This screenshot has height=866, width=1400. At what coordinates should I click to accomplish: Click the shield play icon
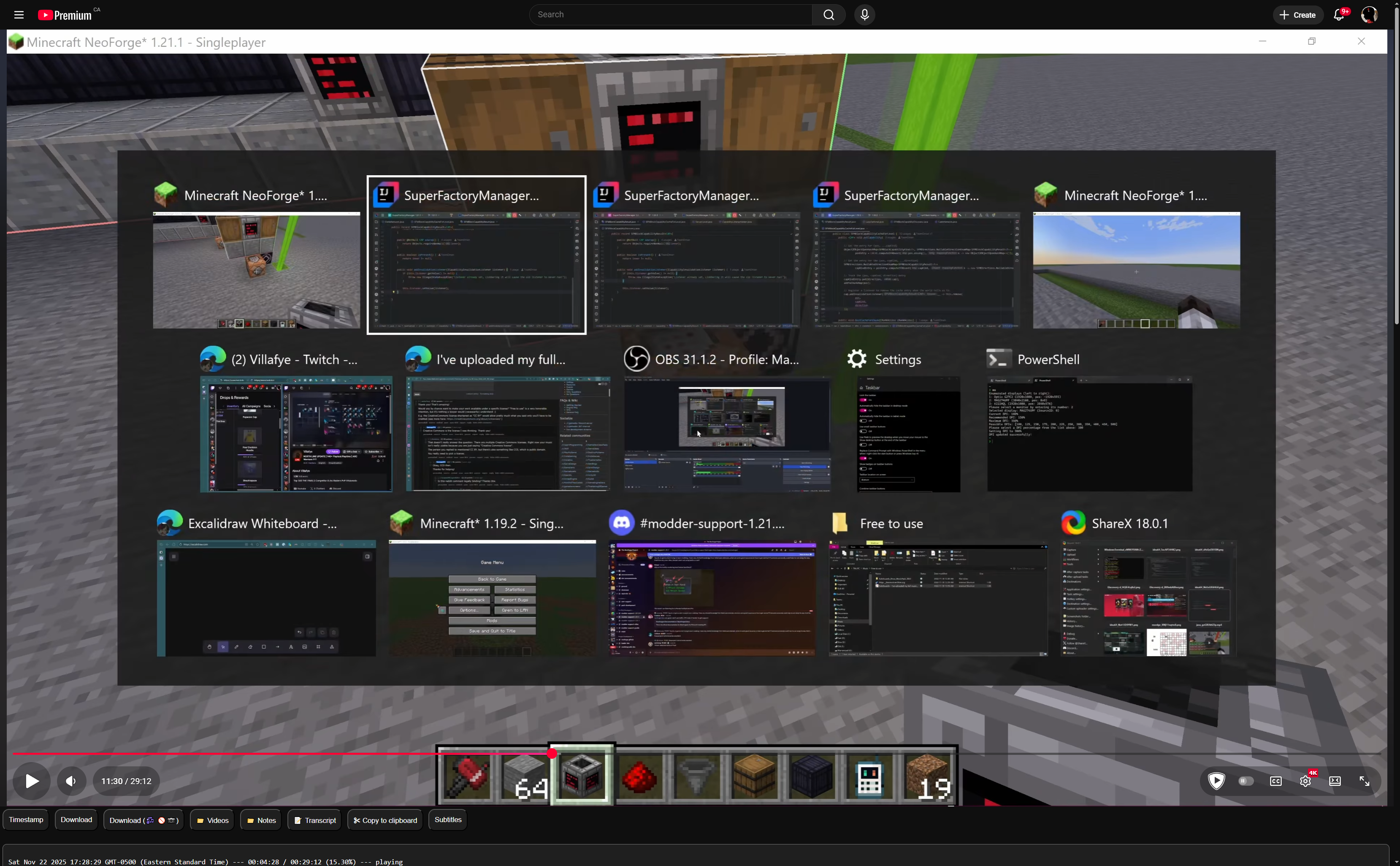click(1216, 781)
